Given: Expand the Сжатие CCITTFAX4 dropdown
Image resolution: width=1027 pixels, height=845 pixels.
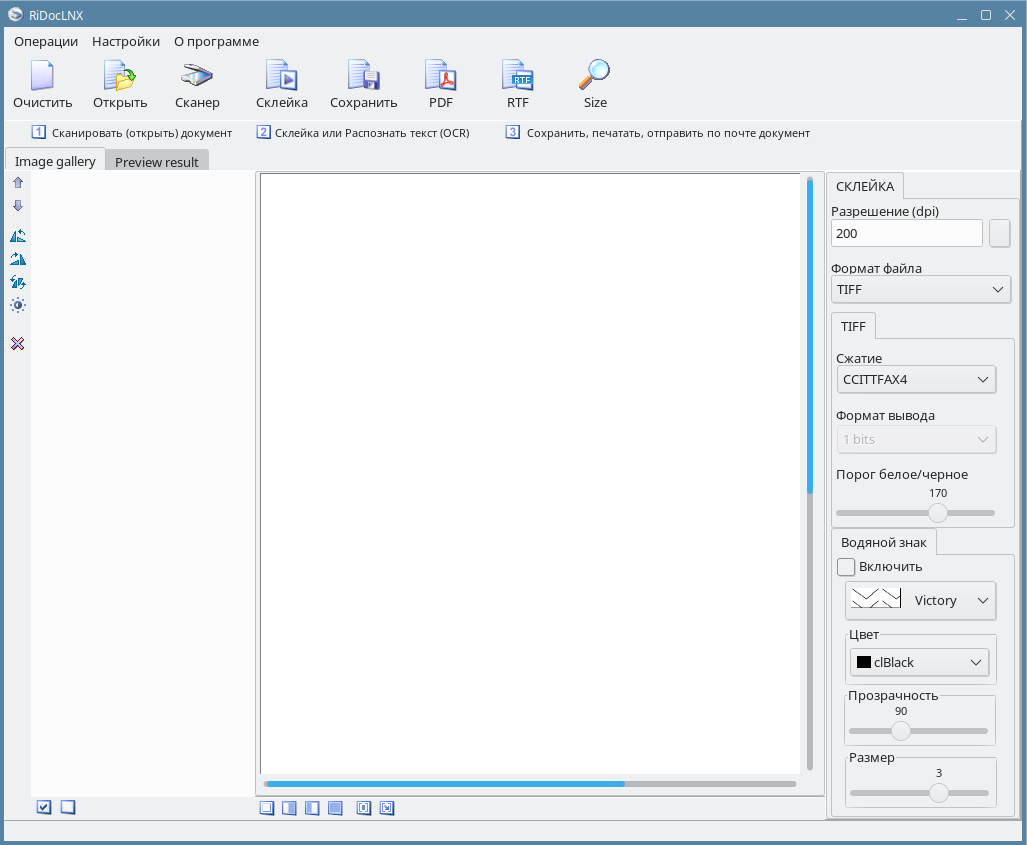Looking at the screenshot, I should point(916,380).
